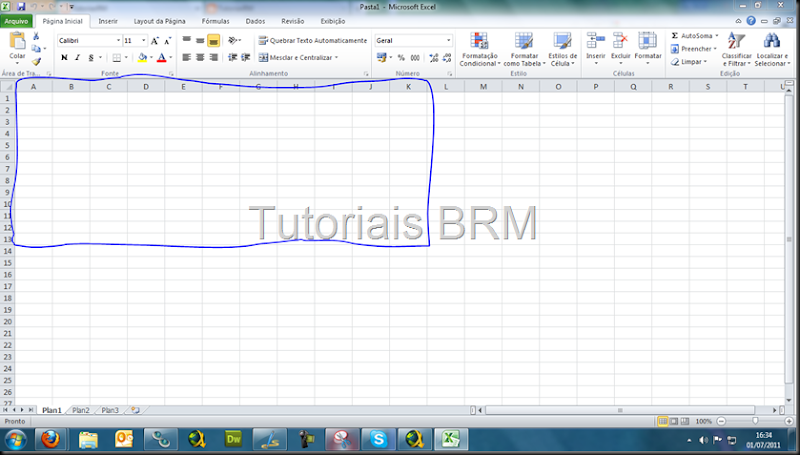Switch to the Fórmulas tab
Viewport: 800px width, 455px height.
[215, 21]
